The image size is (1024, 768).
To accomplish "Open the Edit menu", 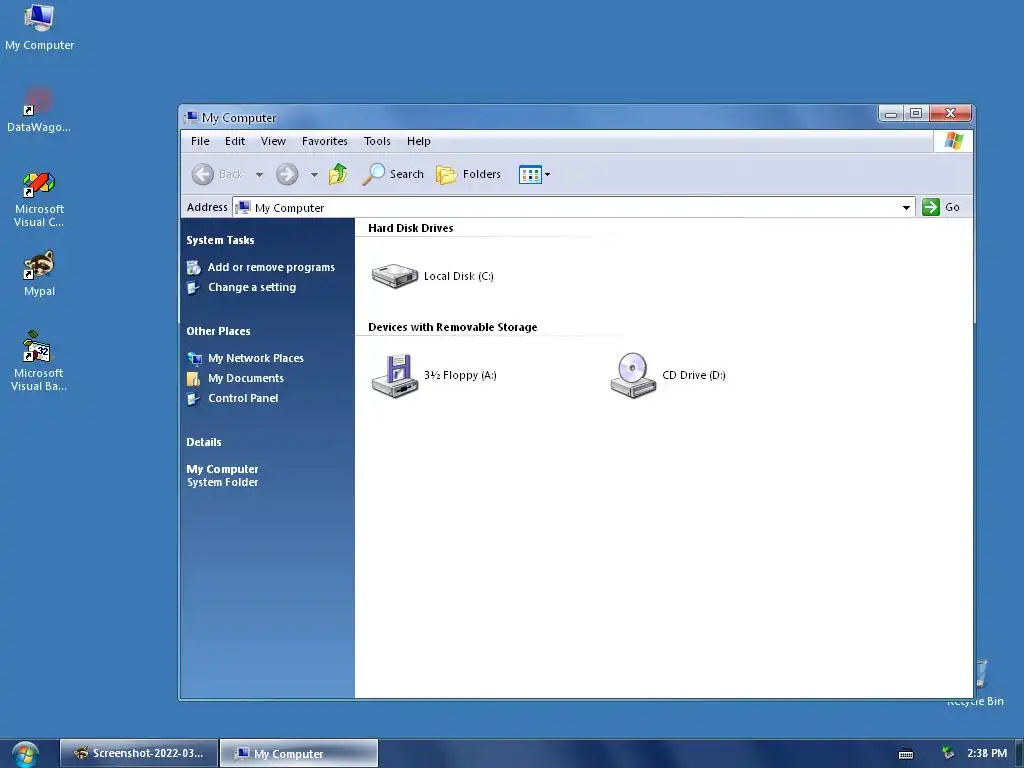I will pyautogui.click(x=234, y=141).
